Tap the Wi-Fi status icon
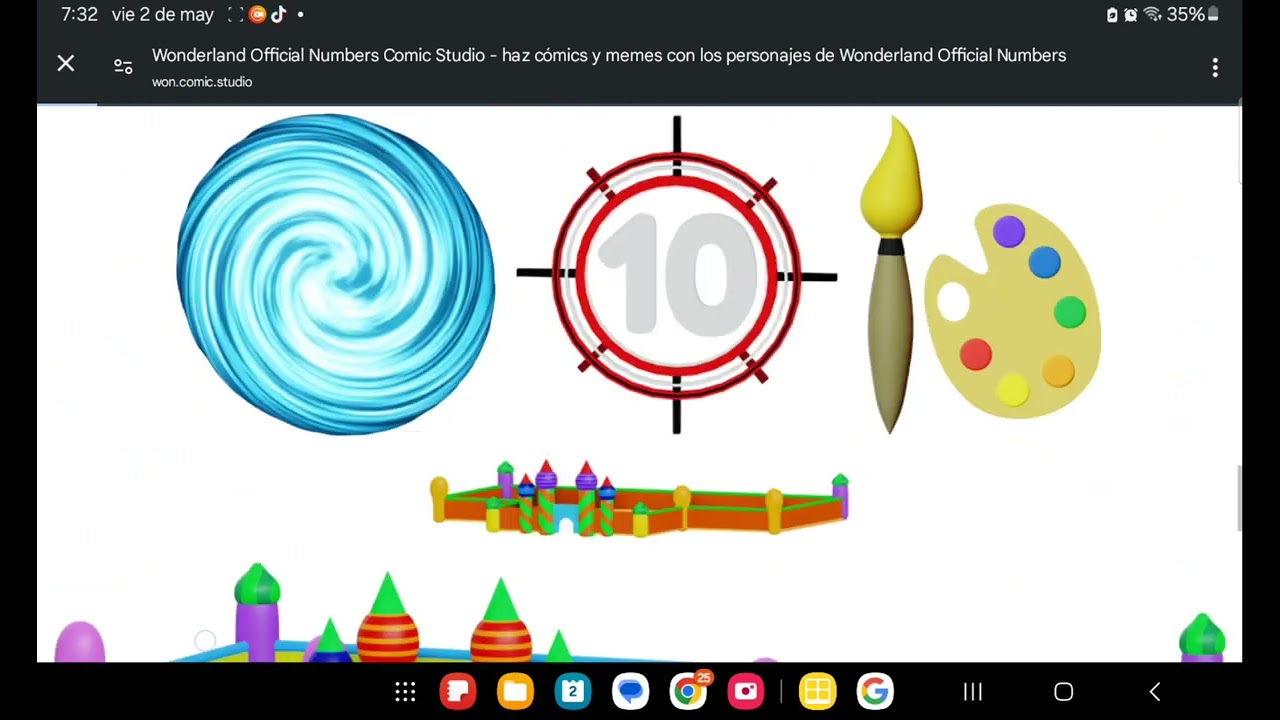 click(1152, 15)
